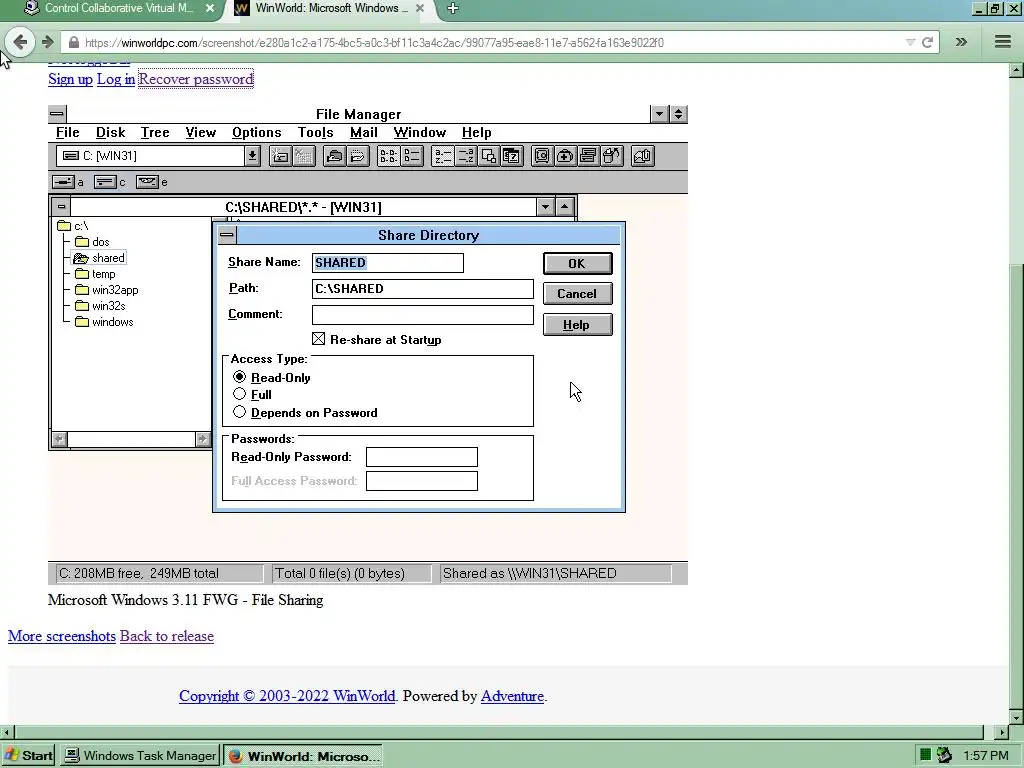The height and width of the screenshot is (768, 1024).
Task: Click the Path field containing C:\SHARED
Action: point(423,289)
